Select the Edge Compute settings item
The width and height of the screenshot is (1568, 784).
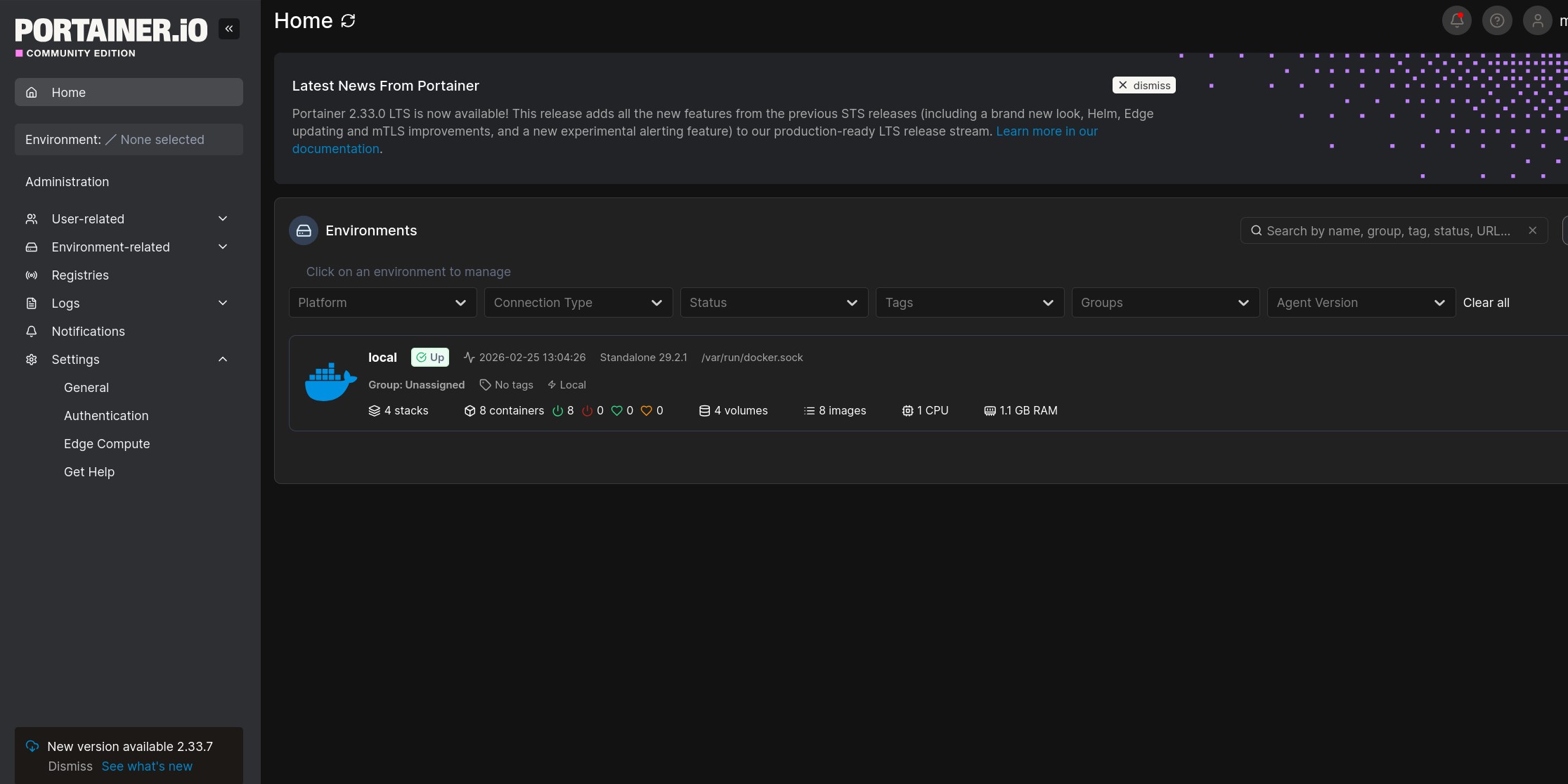click(107, 444)
